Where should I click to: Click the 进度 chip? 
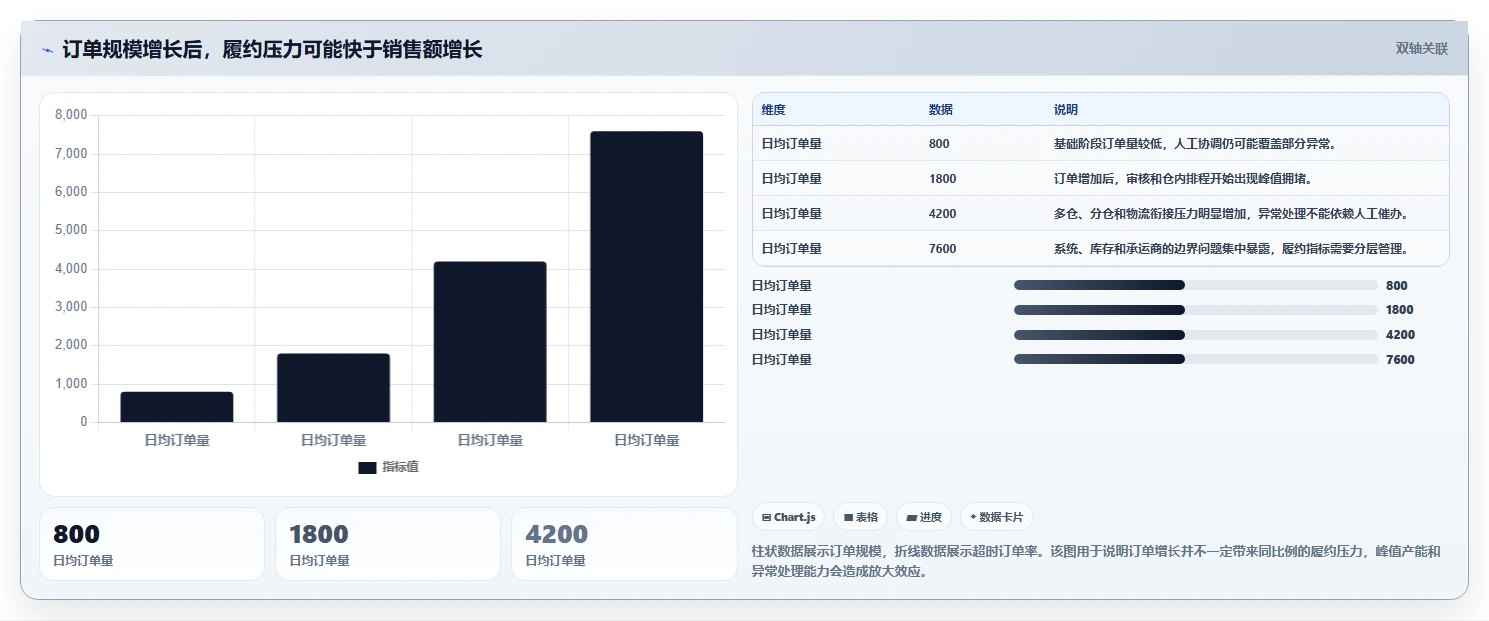coord(924,517)
